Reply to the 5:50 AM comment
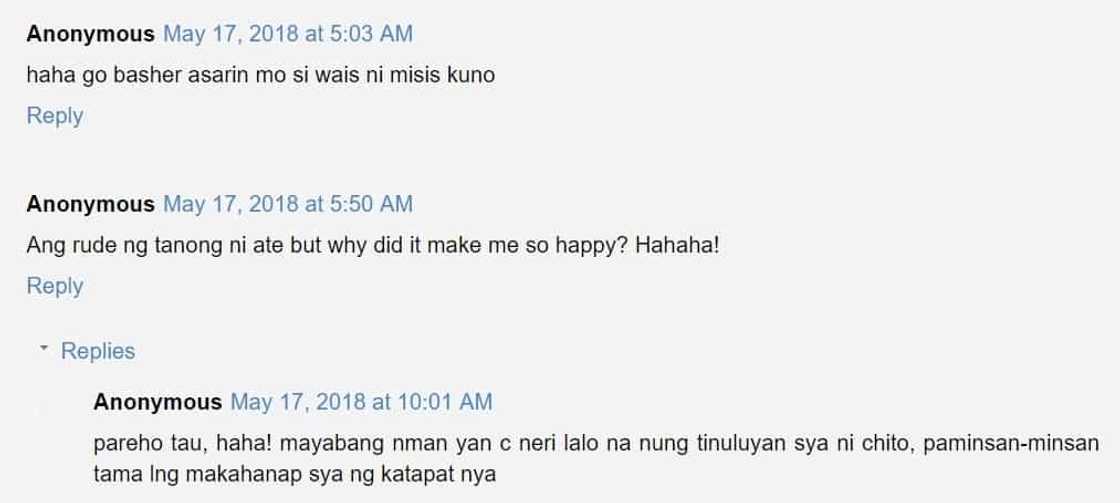The width and height of the screenshot is (1120, 503). pyautogui.click(x=55, y=287)
